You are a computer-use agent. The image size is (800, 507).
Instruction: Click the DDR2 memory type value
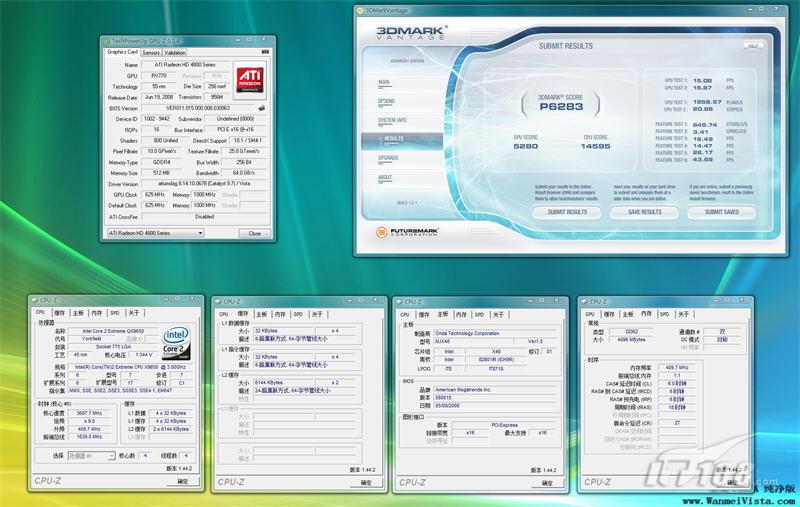coord(631,332)
